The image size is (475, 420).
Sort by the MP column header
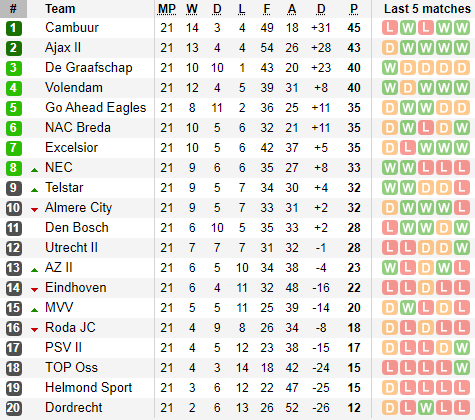167,9
